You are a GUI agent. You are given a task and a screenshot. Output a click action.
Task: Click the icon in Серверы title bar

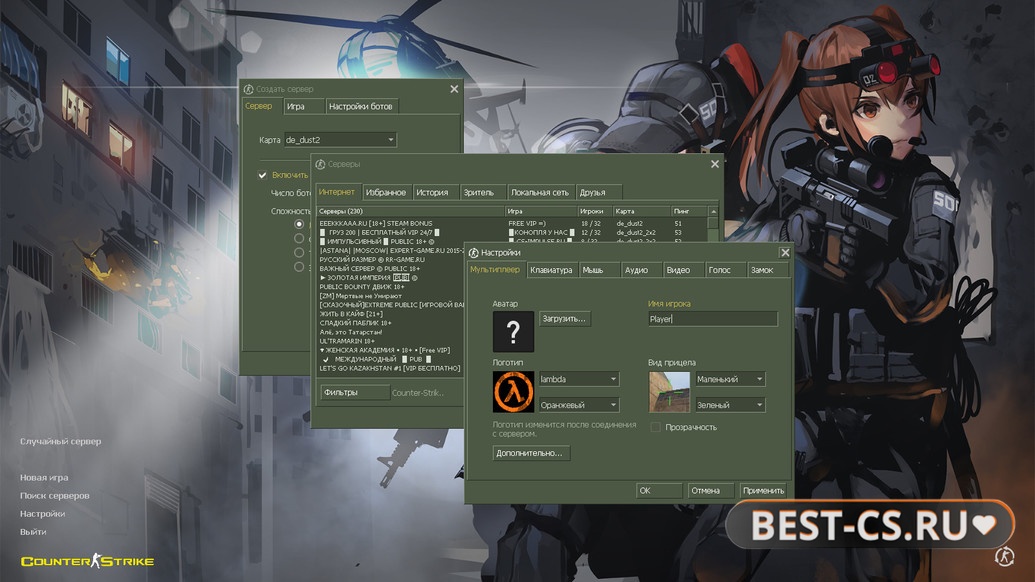tap(320, 164)
